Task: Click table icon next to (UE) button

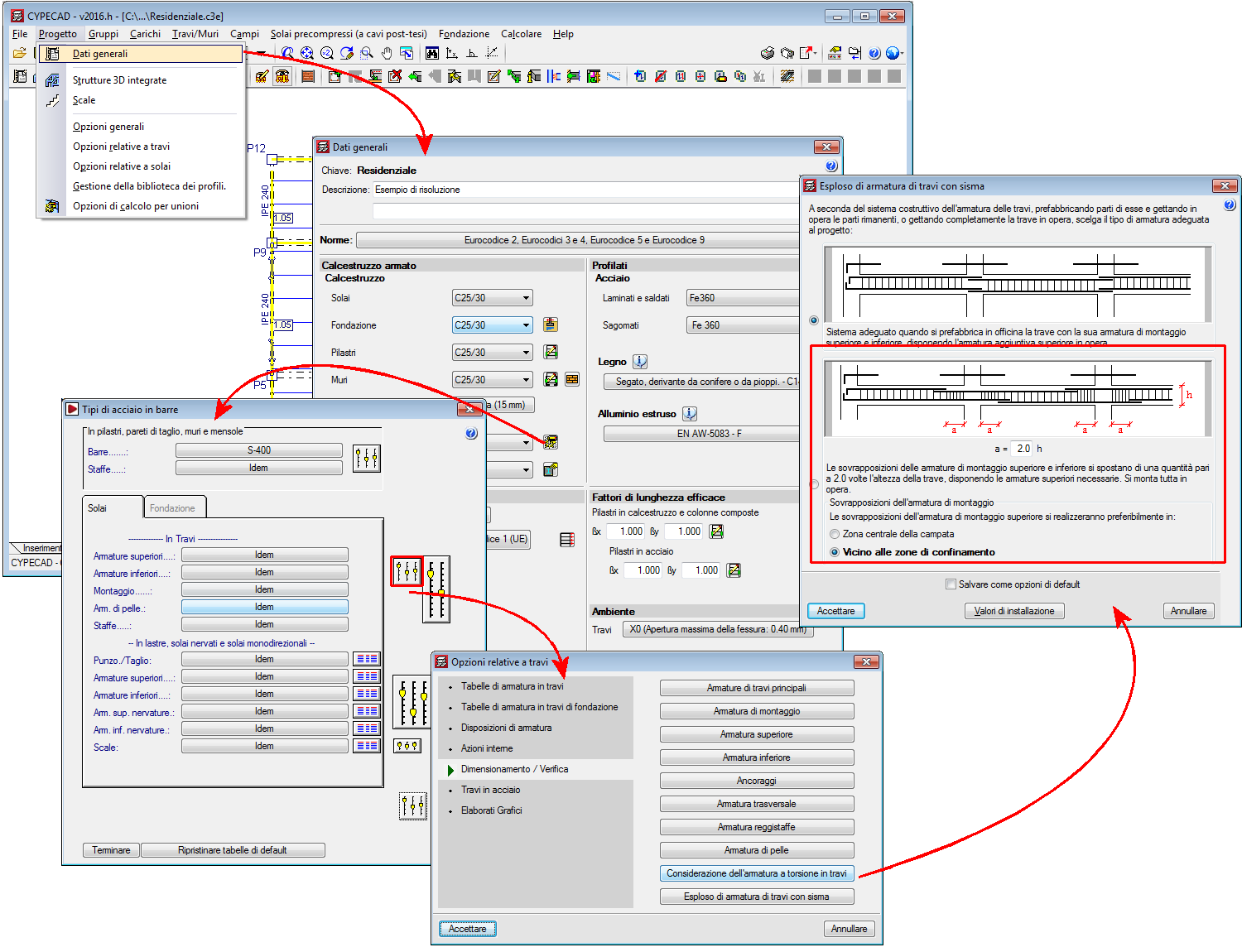Action: click(x=567, y=540)
